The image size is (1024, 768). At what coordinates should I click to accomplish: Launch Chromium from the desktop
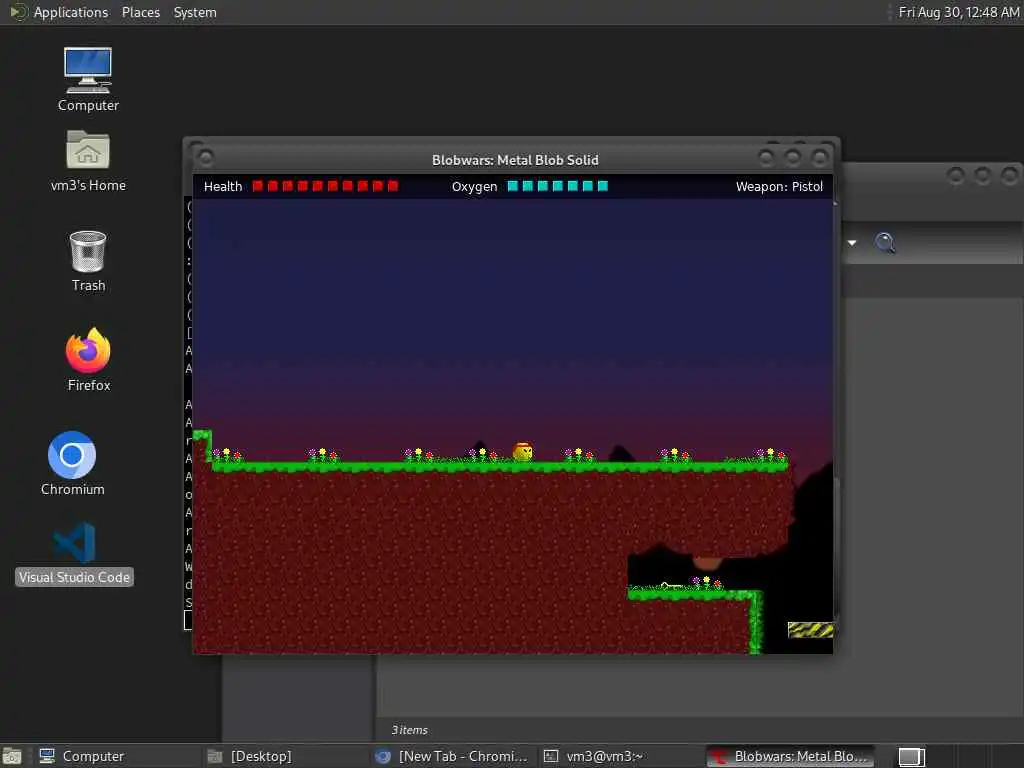tap(72, 463)
